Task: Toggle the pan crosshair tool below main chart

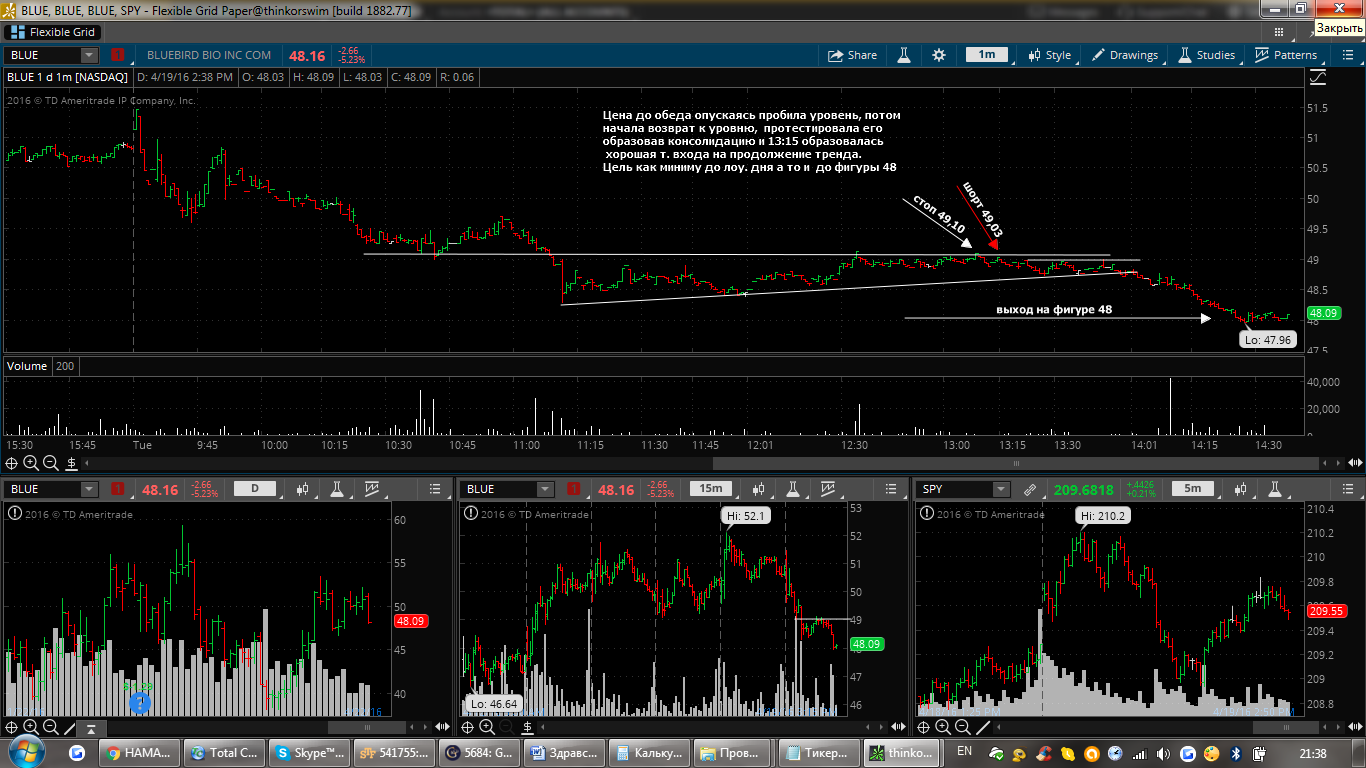Action: pyautogui.click(x=11, y=463)
